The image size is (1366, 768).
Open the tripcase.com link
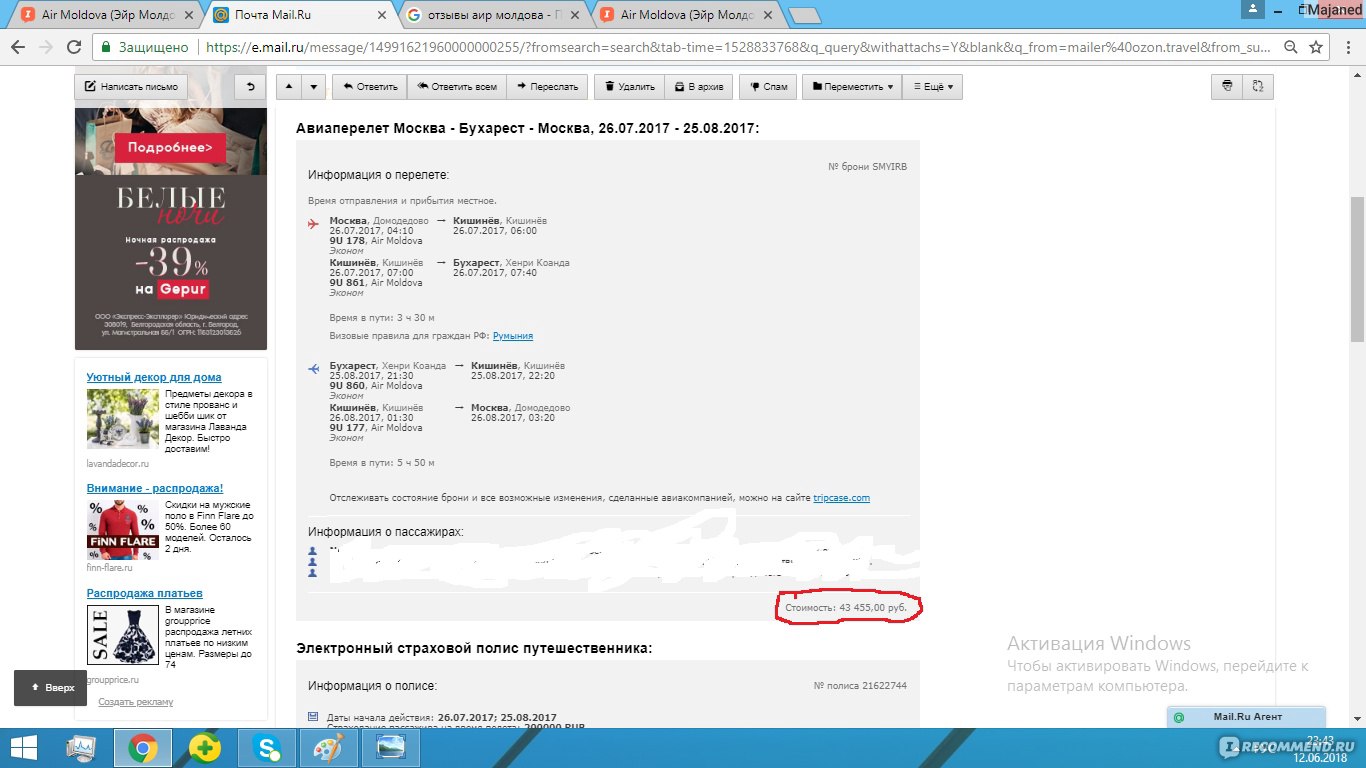coord(841,497)
